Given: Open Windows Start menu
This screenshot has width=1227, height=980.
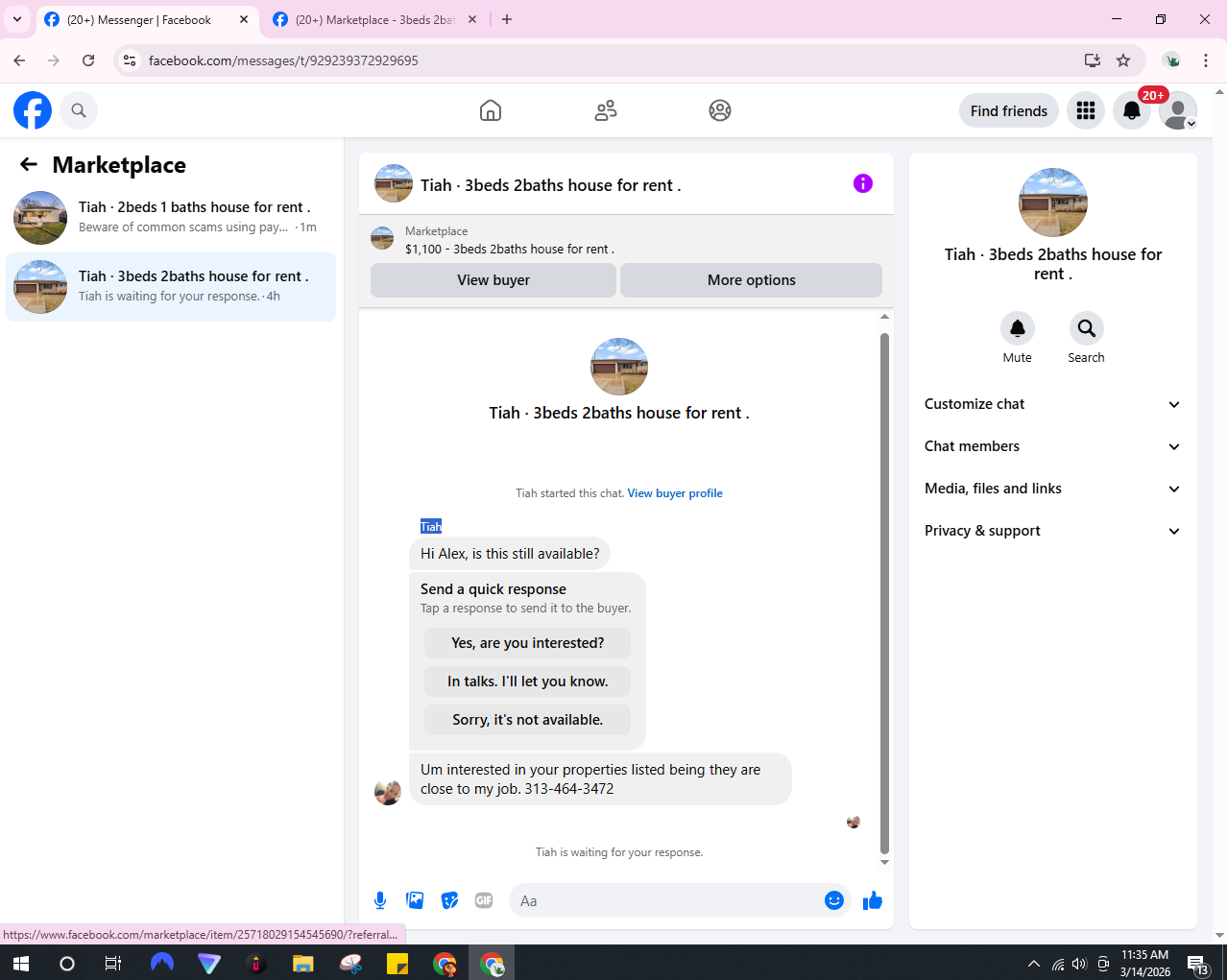Looking at the screenshot, I should 20,963.
